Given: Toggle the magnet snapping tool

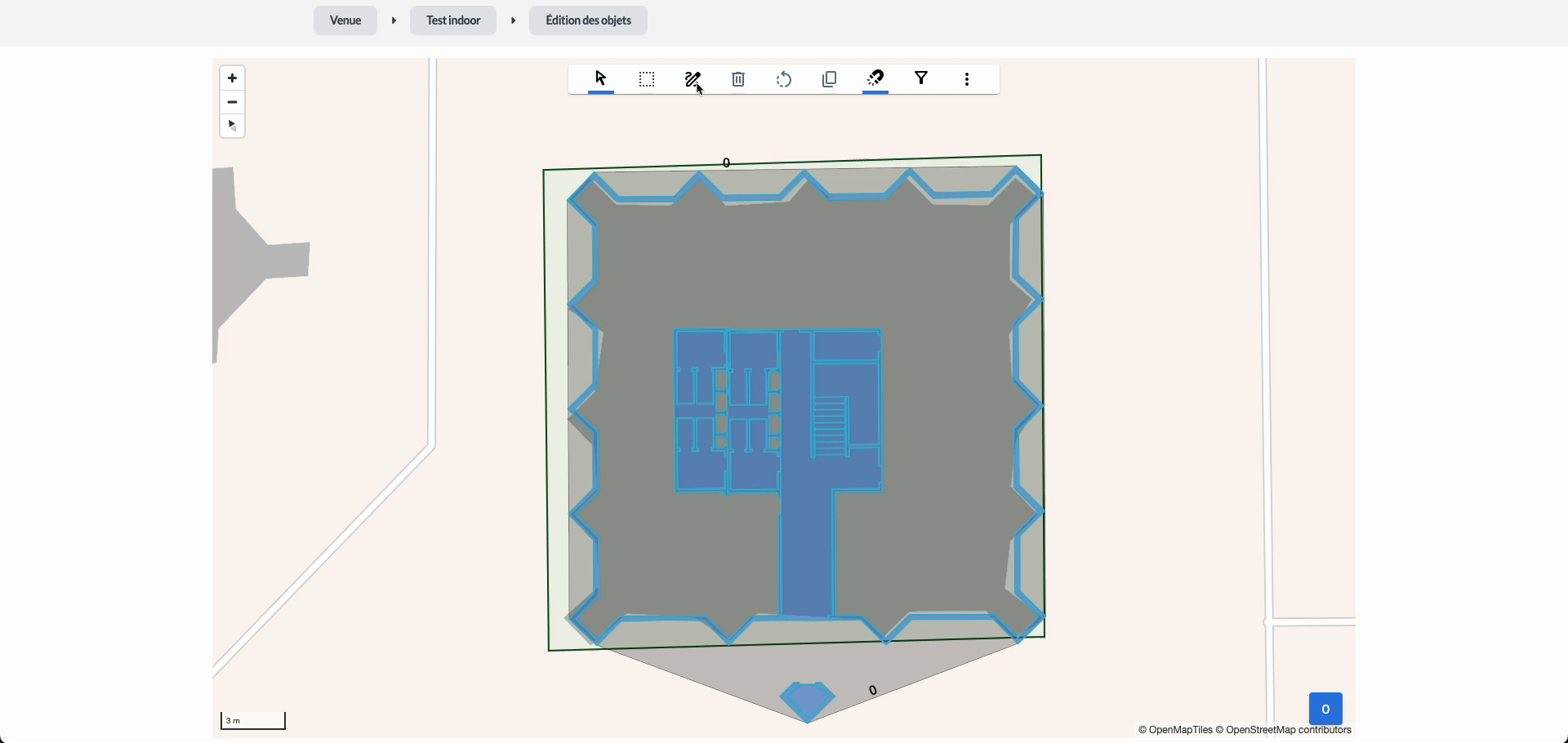Looking at the screenshot, I should pos(875,79).
